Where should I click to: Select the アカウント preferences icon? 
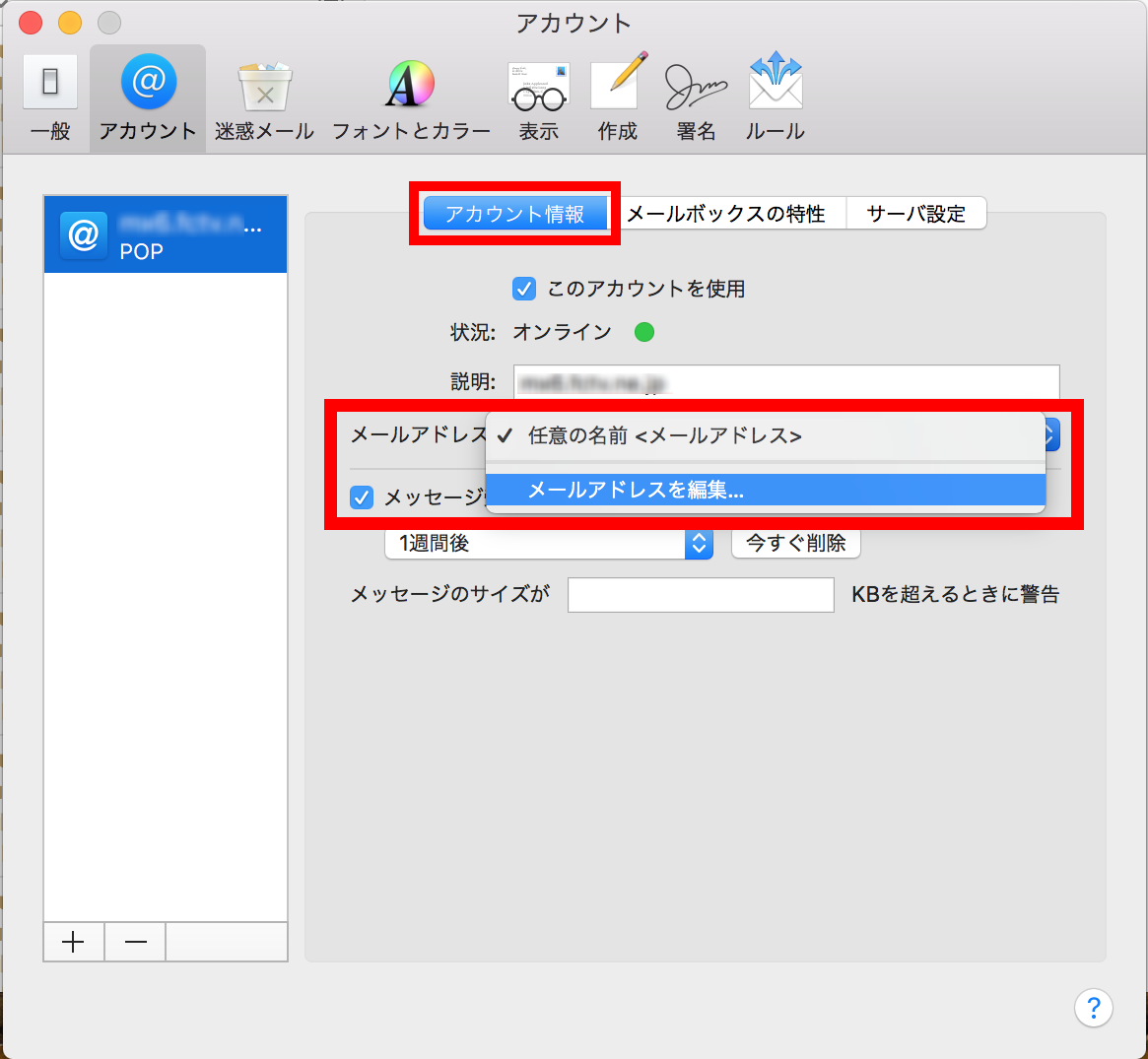[x=147, y=94]
